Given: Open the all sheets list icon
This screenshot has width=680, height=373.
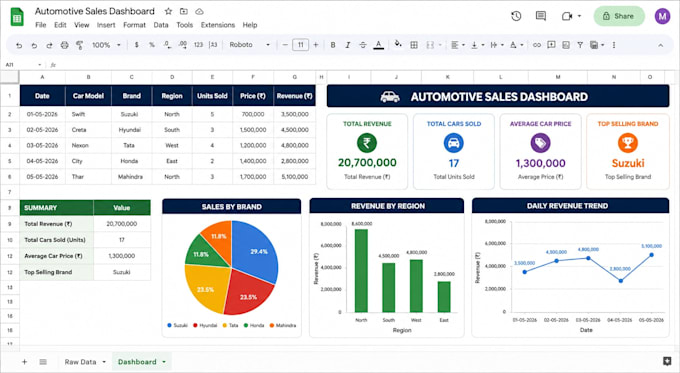Looking at the screenshot, I should [43, 362].
